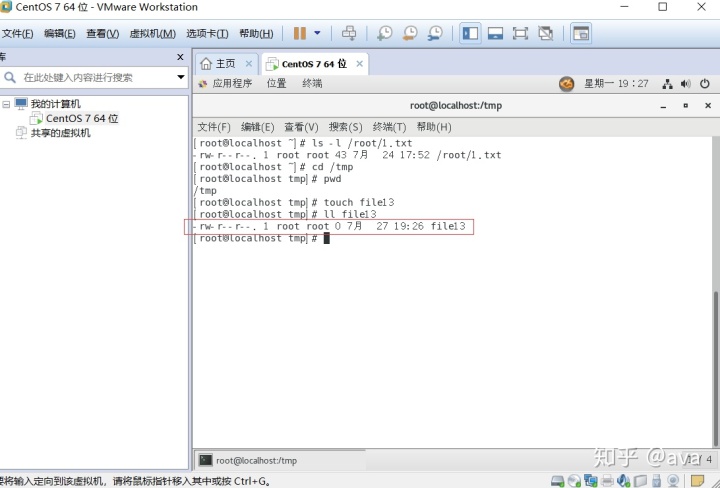Open terminal 终端(T) menu

coord(389,127)
